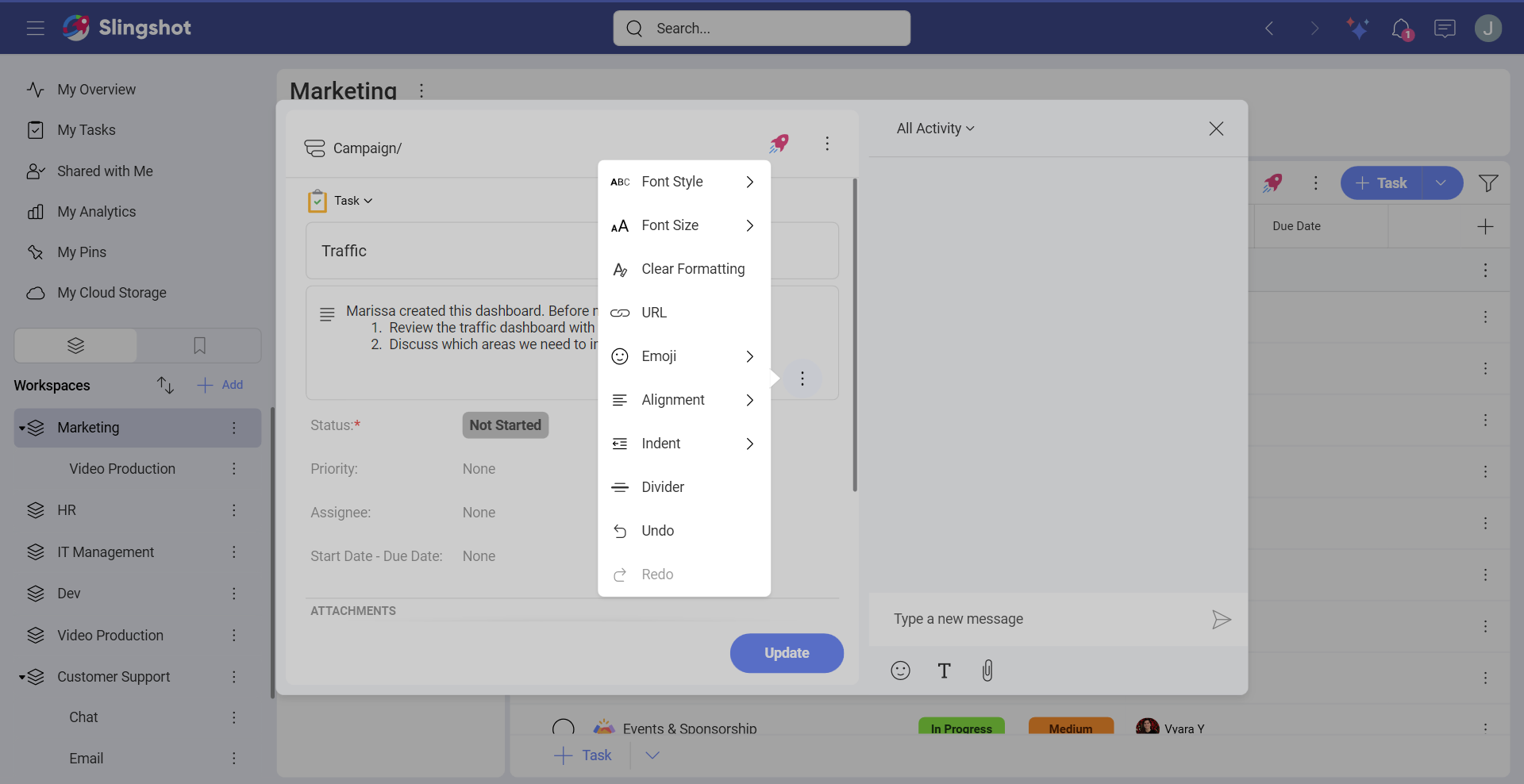Attach a file with the paperclip icon
Screen dimensions: 1524x784
coord(987,671)
